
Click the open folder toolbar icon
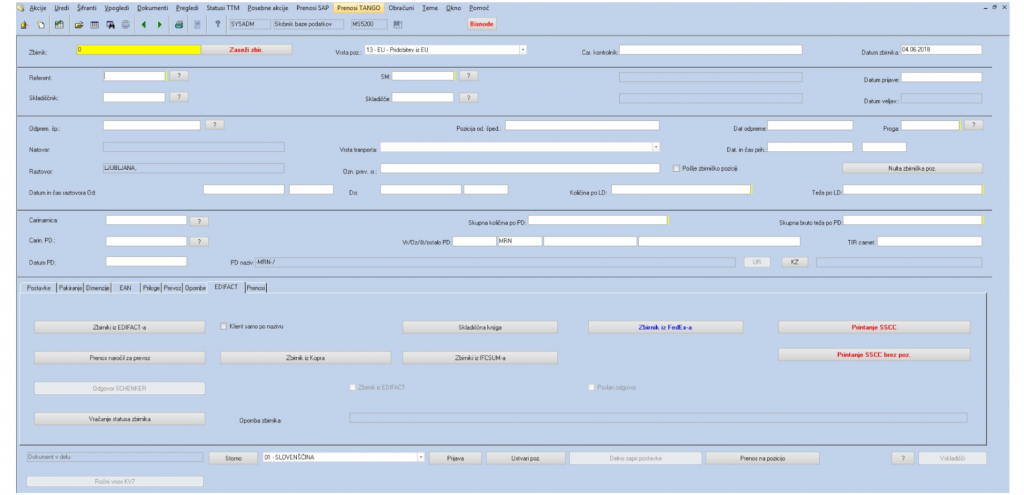[x=77, y=23]
